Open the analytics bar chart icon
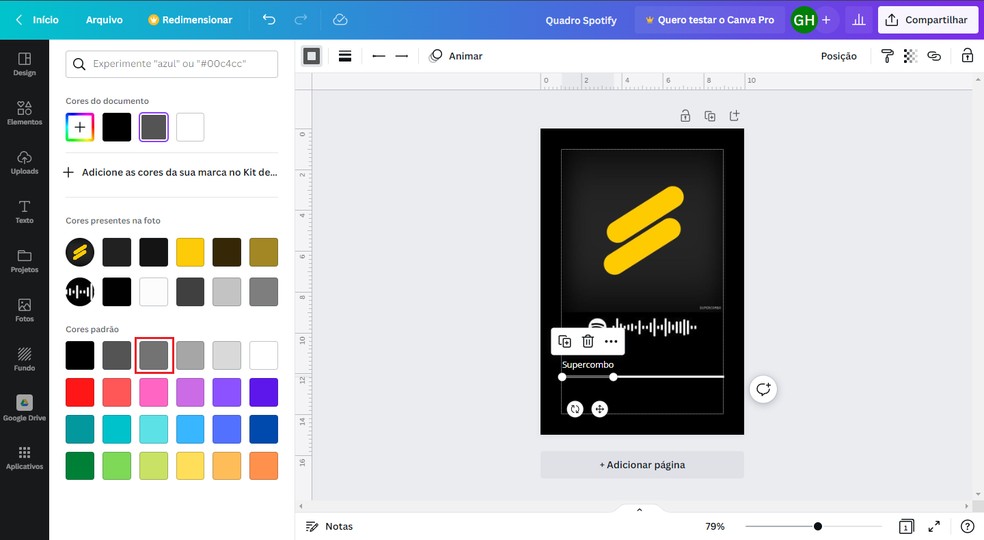The image size is (984, 540). [x=857, y=20]
